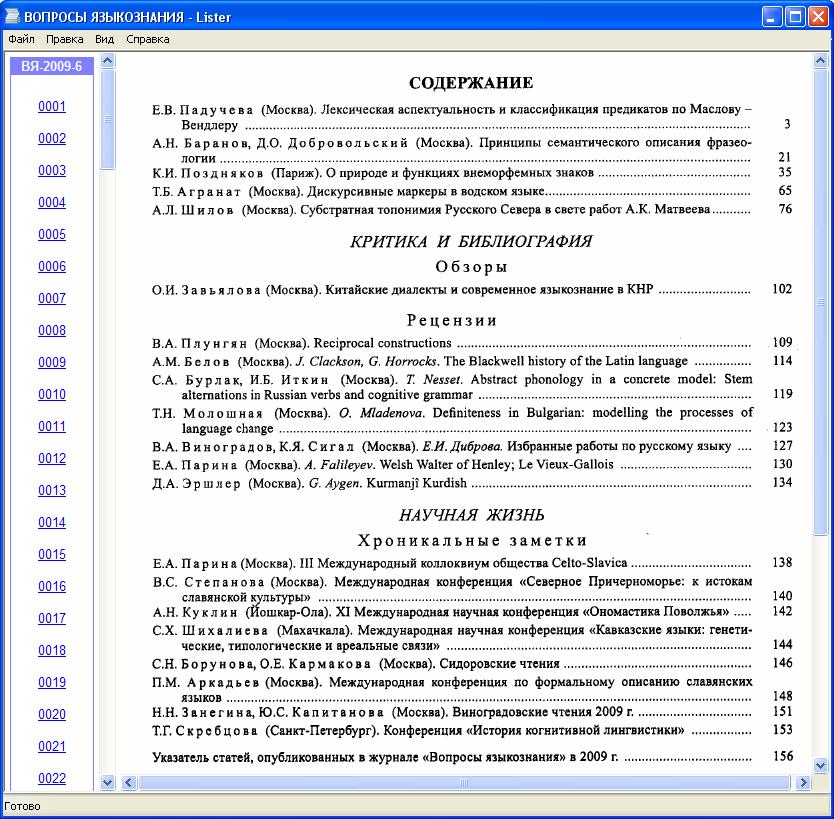Select page link 0022
This screenshot has height=819, width=834.
[52, 779]
